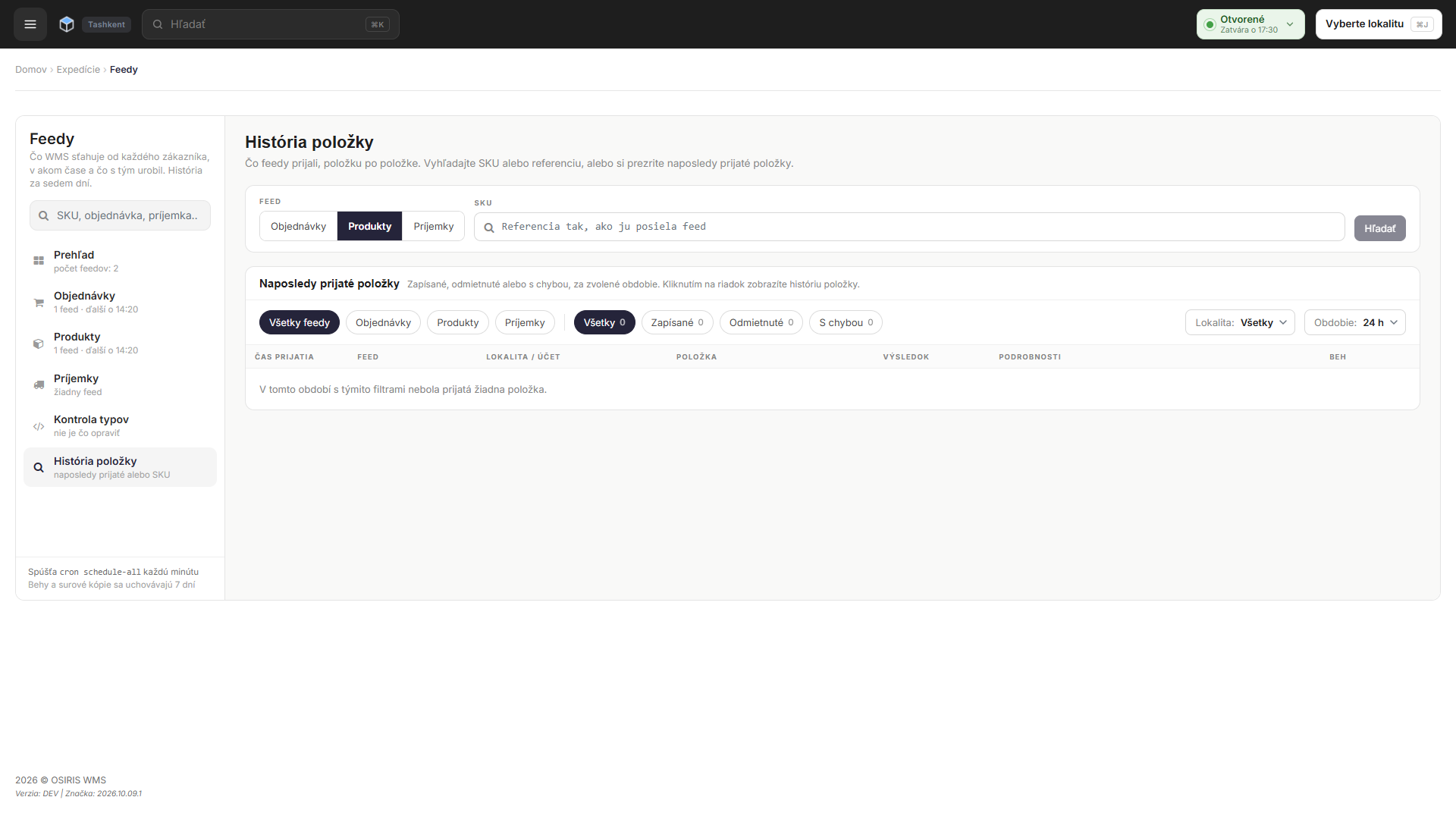Toggle the Zapísané result chip
This screenshot has width=1456, height=819.
[x=677, y=322]
